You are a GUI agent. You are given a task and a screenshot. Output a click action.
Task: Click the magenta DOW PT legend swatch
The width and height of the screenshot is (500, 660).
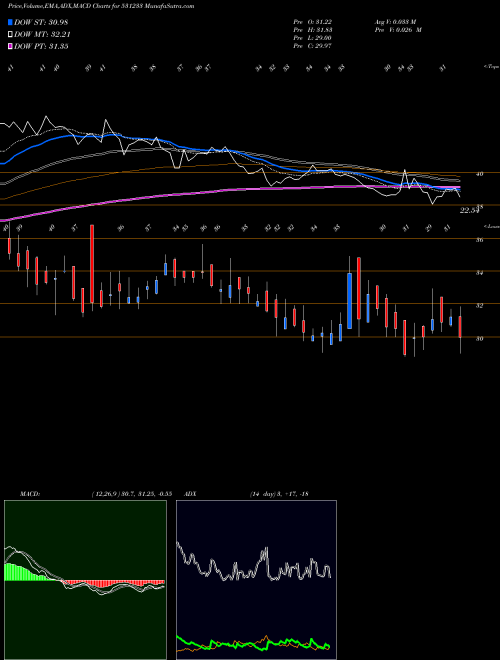click(11, 46)
